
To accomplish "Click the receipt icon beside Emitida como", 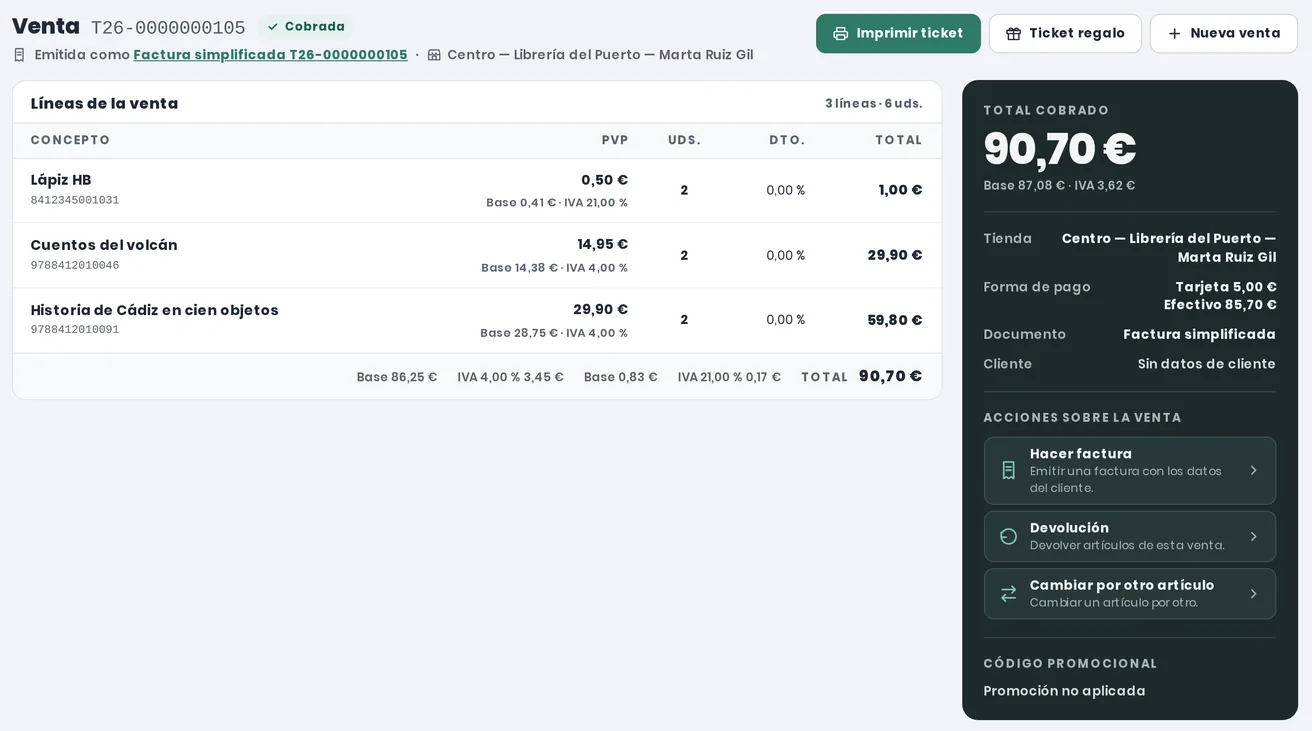I will pos(19,55).
